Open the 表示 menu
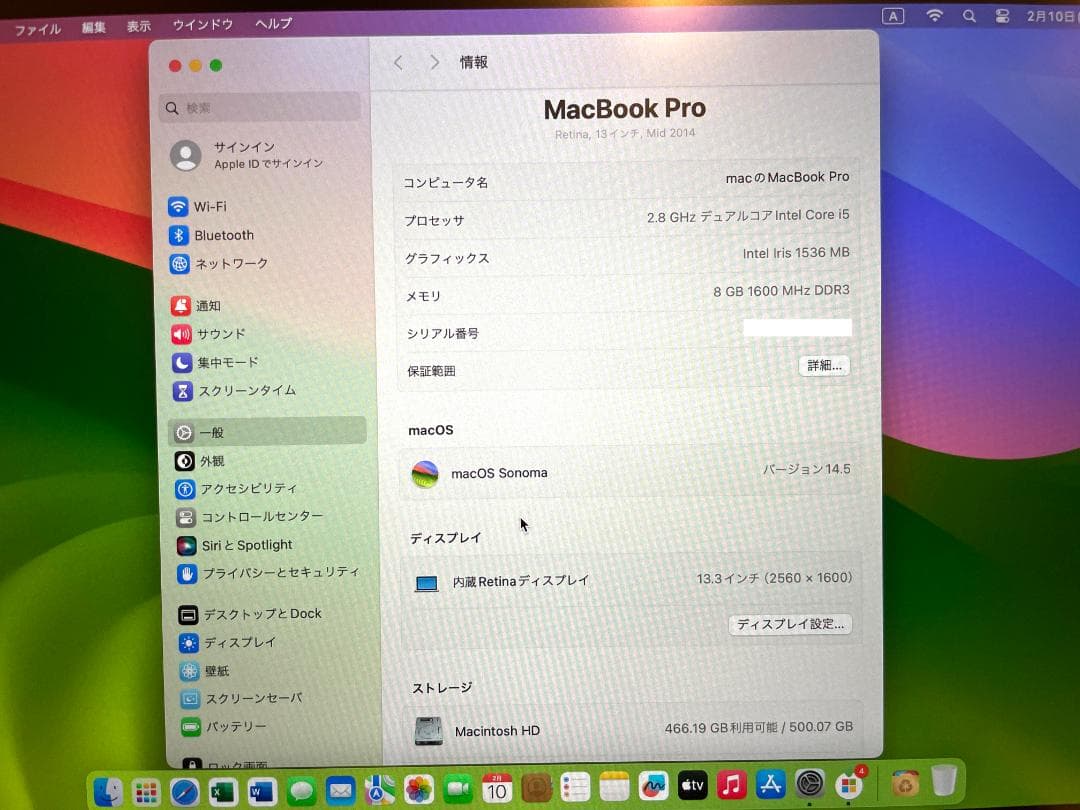 tap(139, 25)
